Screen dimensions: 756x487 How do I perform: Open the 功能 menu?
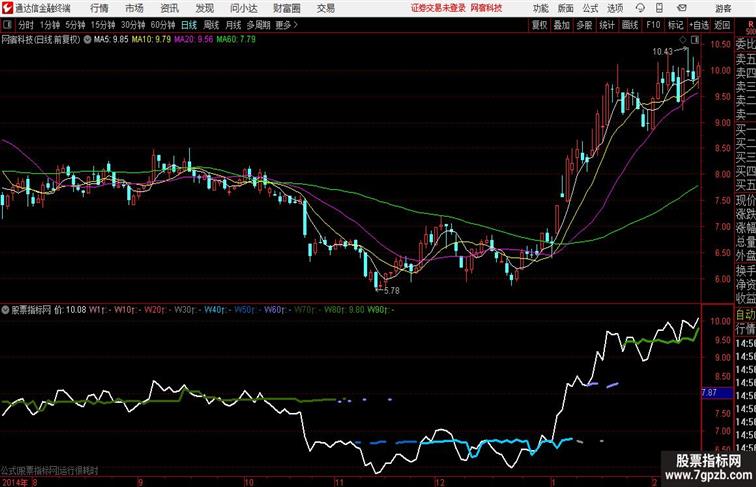click(x=540, y=8)
